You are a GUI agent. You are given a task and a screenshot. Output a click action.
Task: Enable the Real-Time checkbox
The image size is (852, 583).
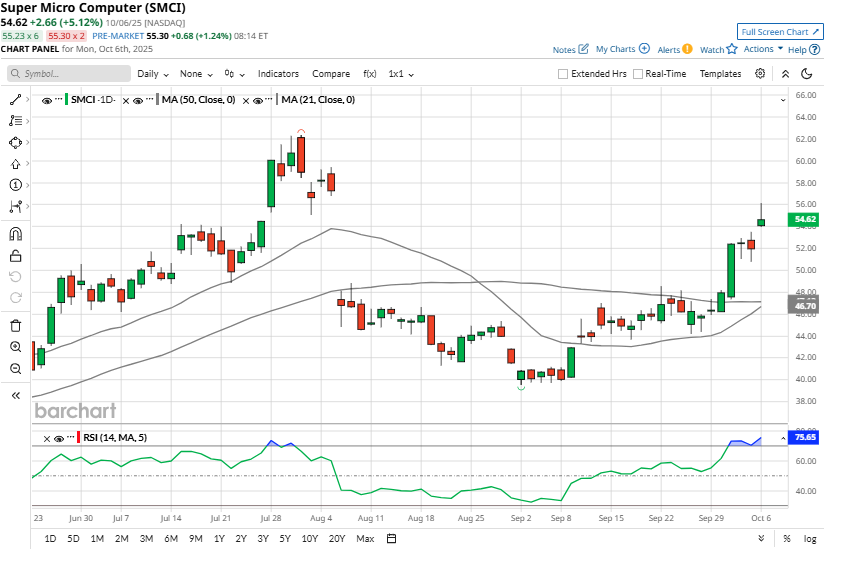point(638,74)
